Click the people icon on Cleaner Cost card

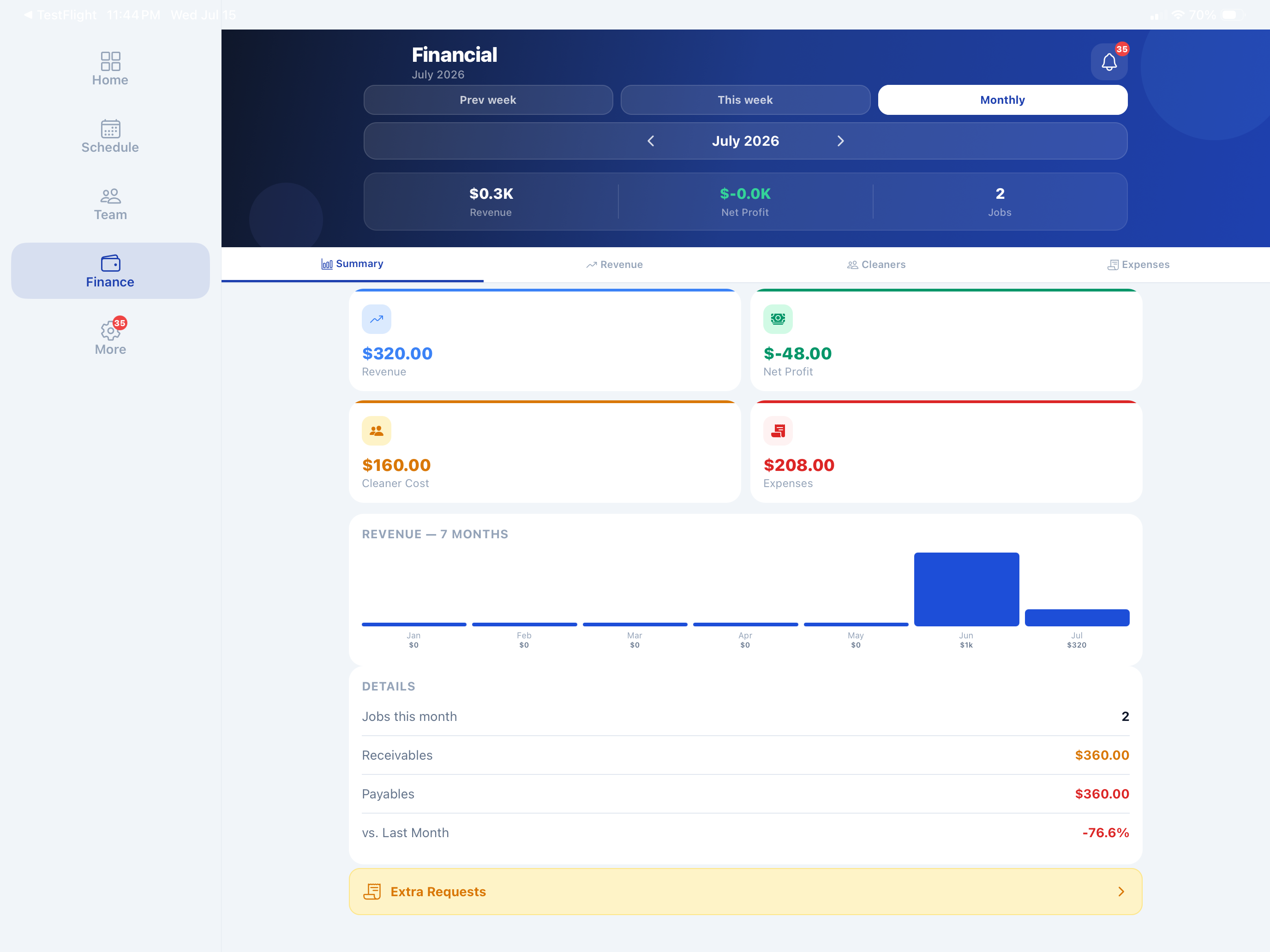tap(377, 430)
